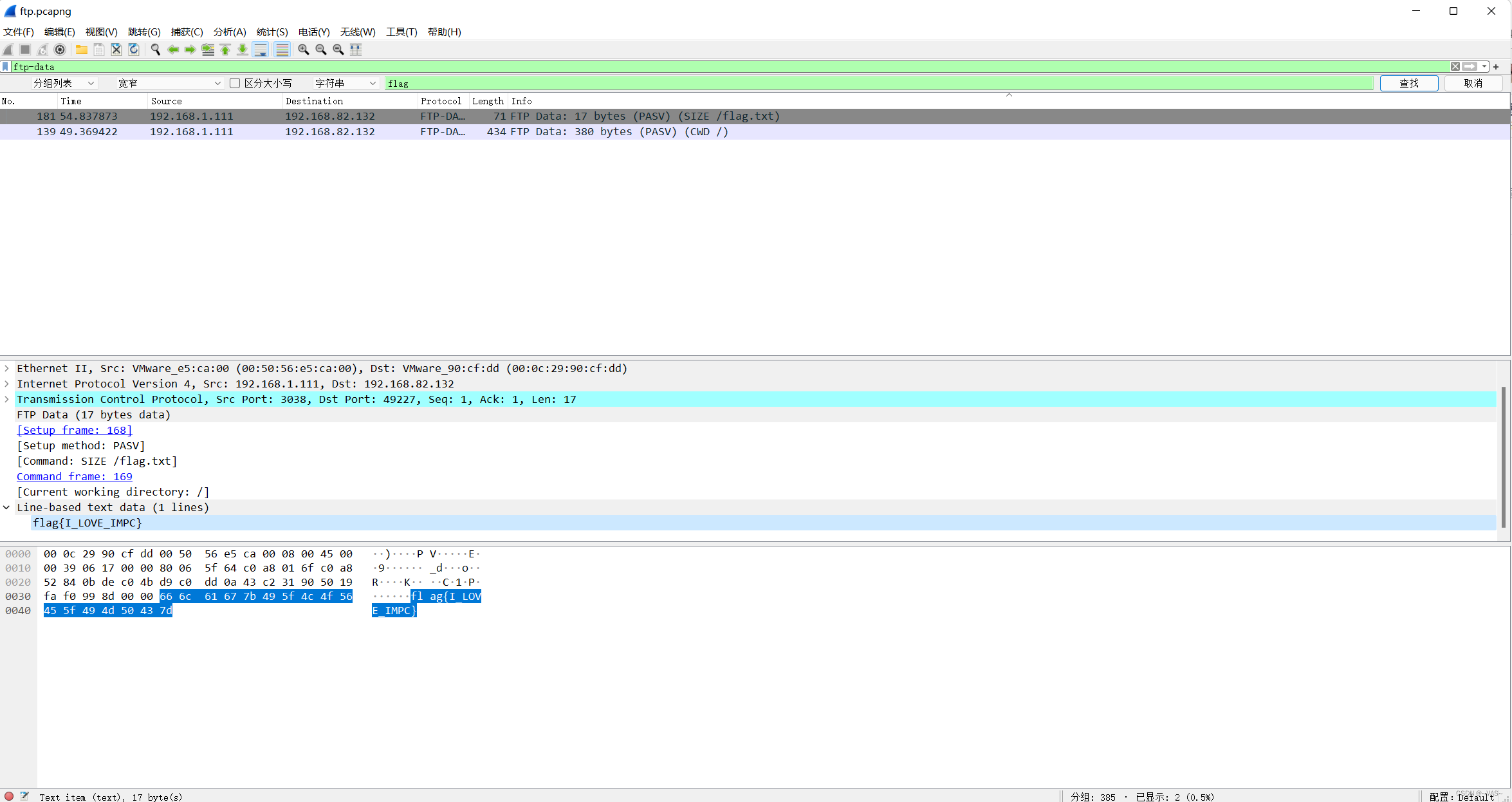Click the start capture shark fin icon
The height and width of the screenshot is (802, 1512).
[x=8, y=50]
